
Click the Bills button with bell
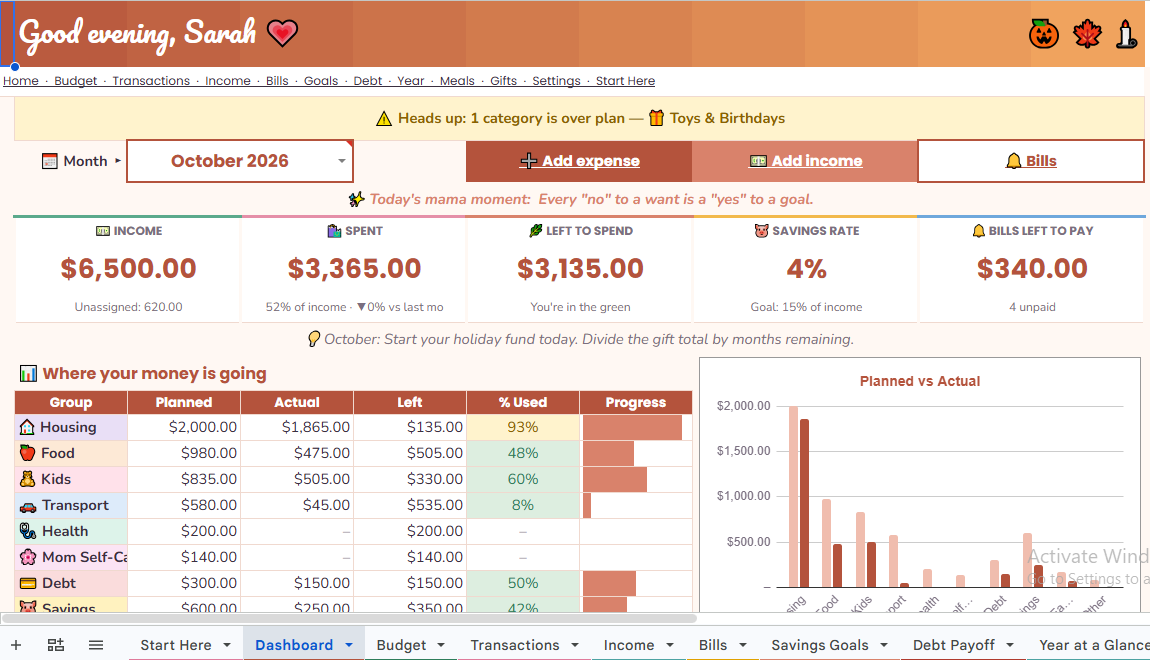[1030, 161]
